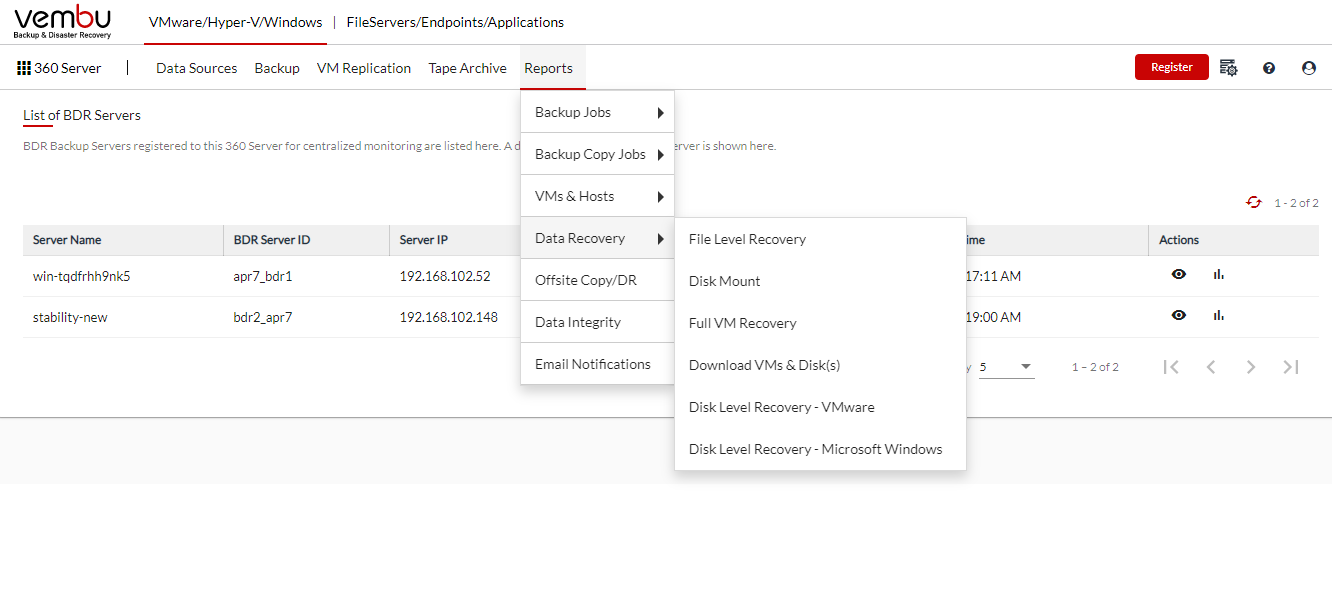Open the 360 Server grid icon
The height and width of the screenshot is (604, 1332).
pyautogui.click(x=24, y=68)
